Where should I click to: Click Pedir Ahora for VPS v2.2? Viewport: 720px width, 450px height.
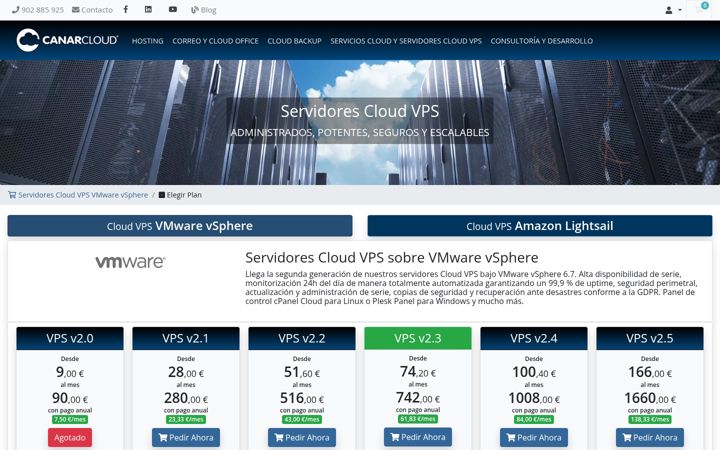coord(302,438)
